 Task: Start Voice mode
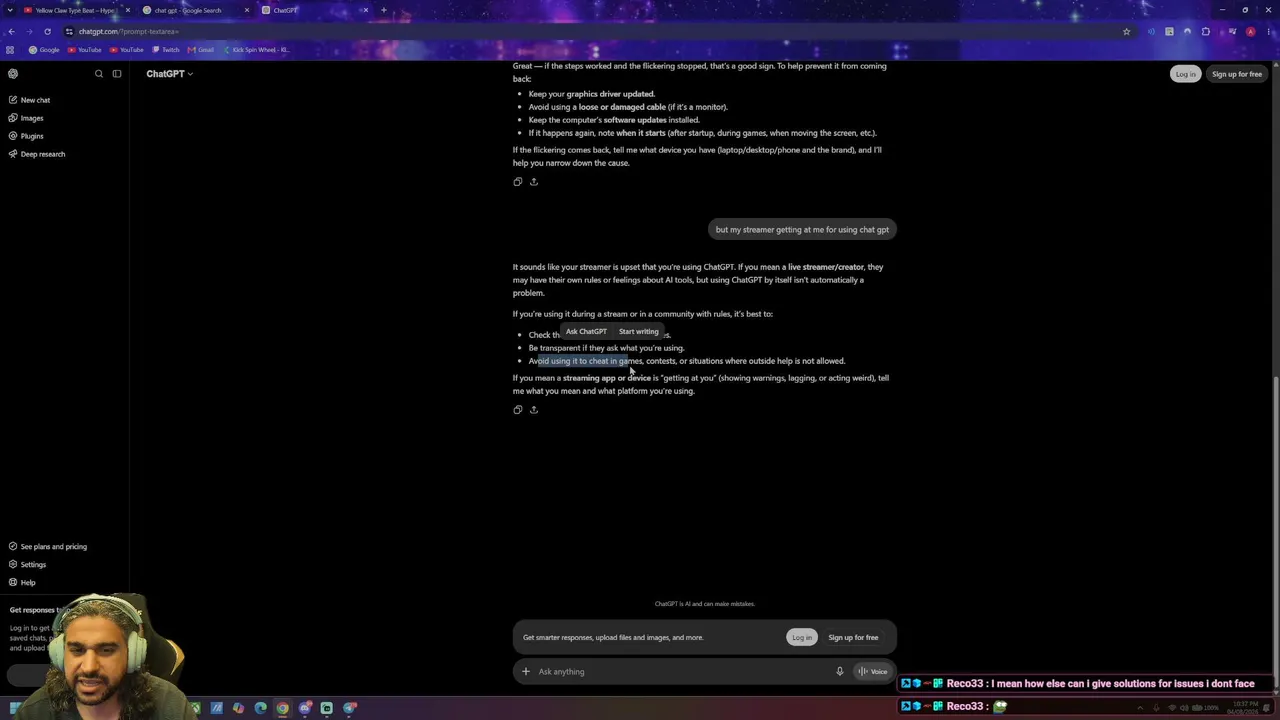[x=872, y=672]
